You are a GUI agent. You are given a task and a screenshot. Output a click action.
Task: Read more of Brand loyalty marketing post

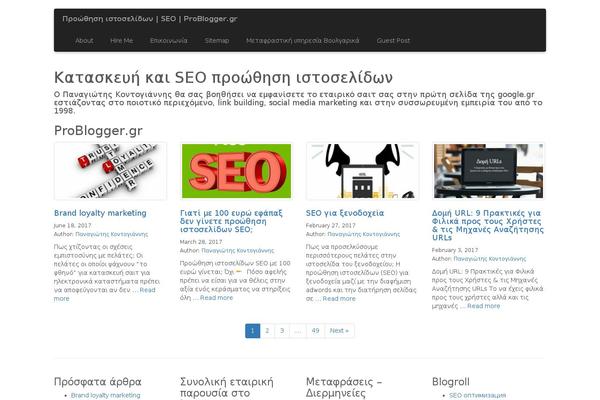click(x=147, y=290)
